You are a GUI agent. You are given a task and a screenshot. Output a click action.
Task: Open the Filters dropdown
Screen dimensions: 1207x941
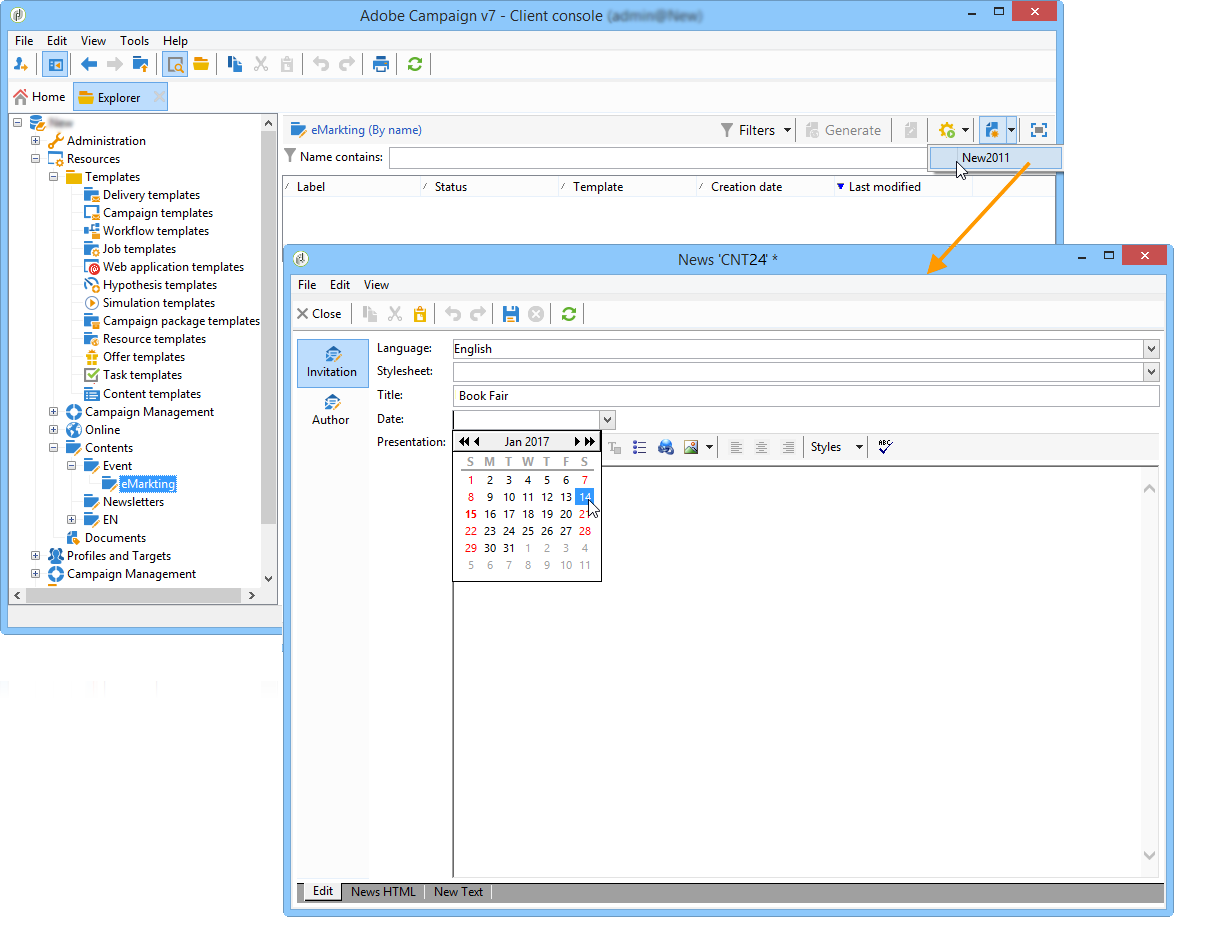tap(756, 130)
